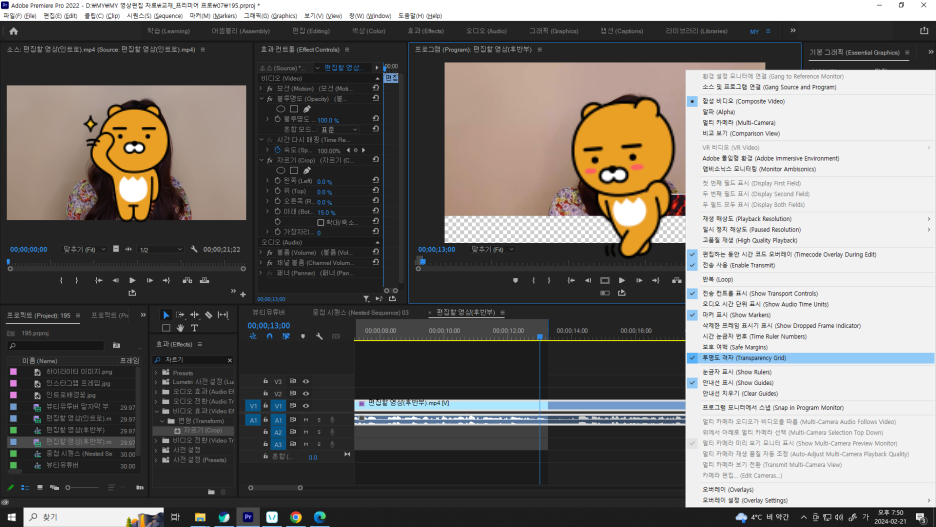This screenshot has width=936, height=527.
Task: Select the Crop ellipse mask tool
Action: [281, 170]
